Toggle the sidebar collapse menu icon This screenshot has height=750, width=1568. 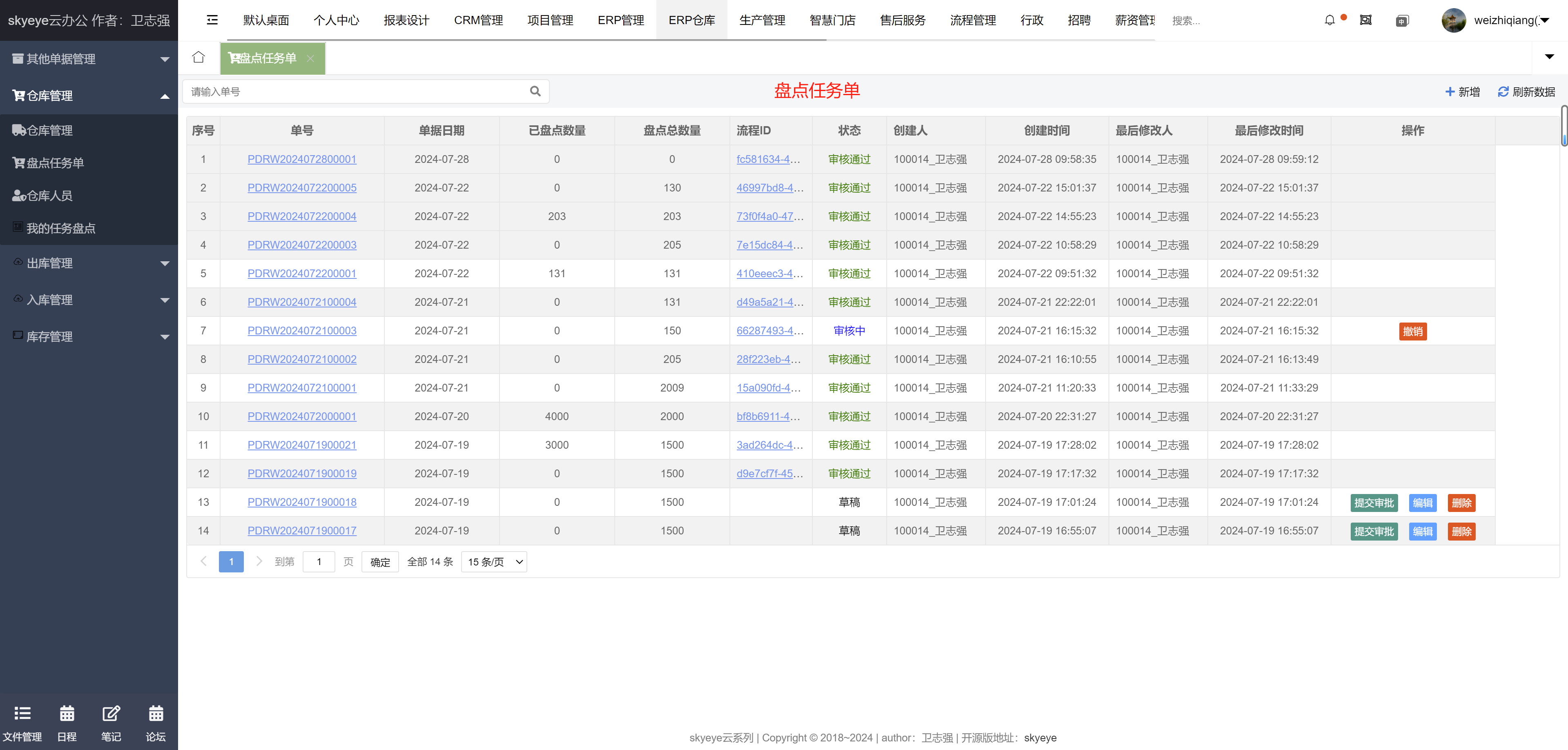(212, 20)
